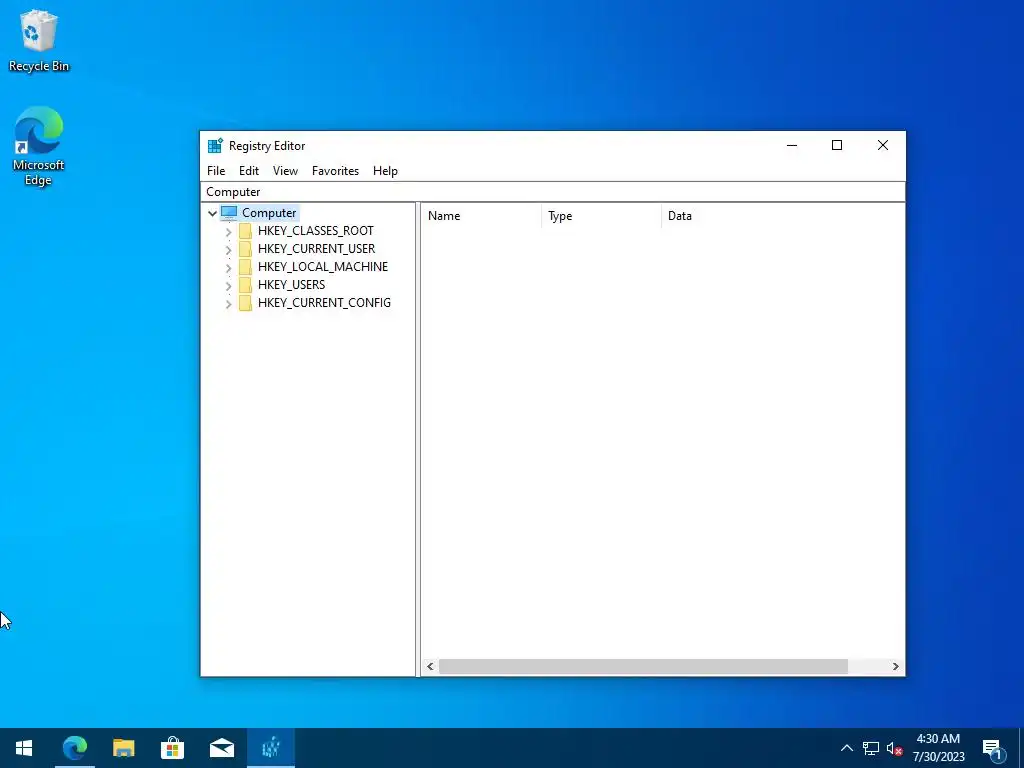Click the Registry Editor title bar icon

[x=215, y=146]
